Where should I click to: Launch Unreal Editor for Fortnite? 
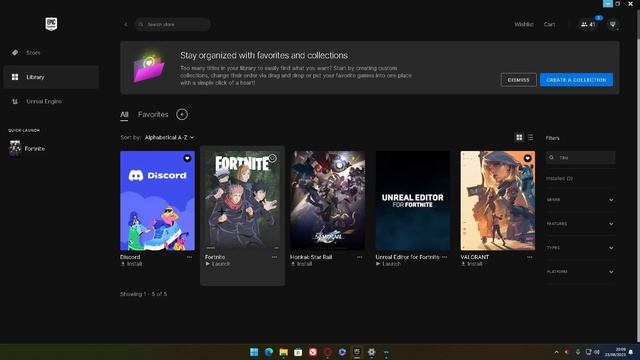point(389,264)
